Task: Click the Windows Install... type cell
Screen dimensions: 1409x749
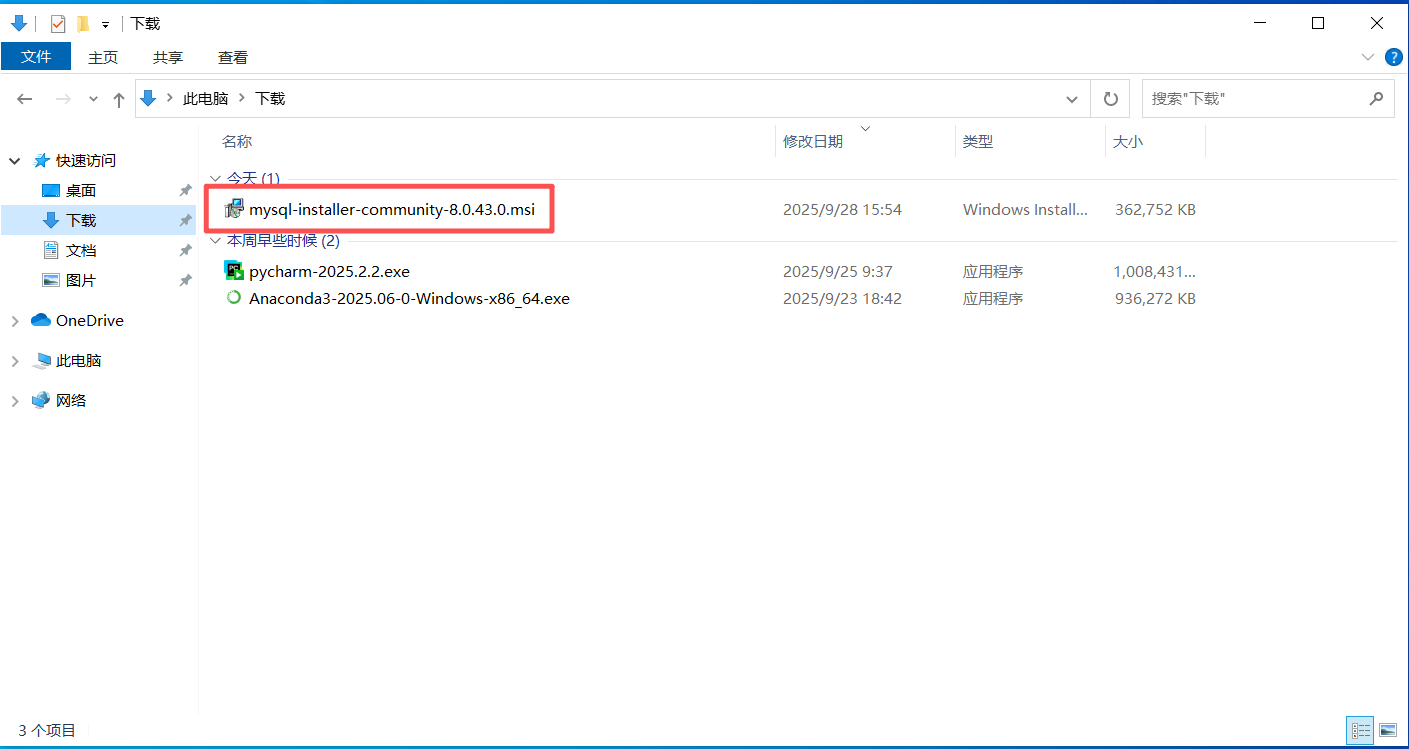Action: 1025,210
